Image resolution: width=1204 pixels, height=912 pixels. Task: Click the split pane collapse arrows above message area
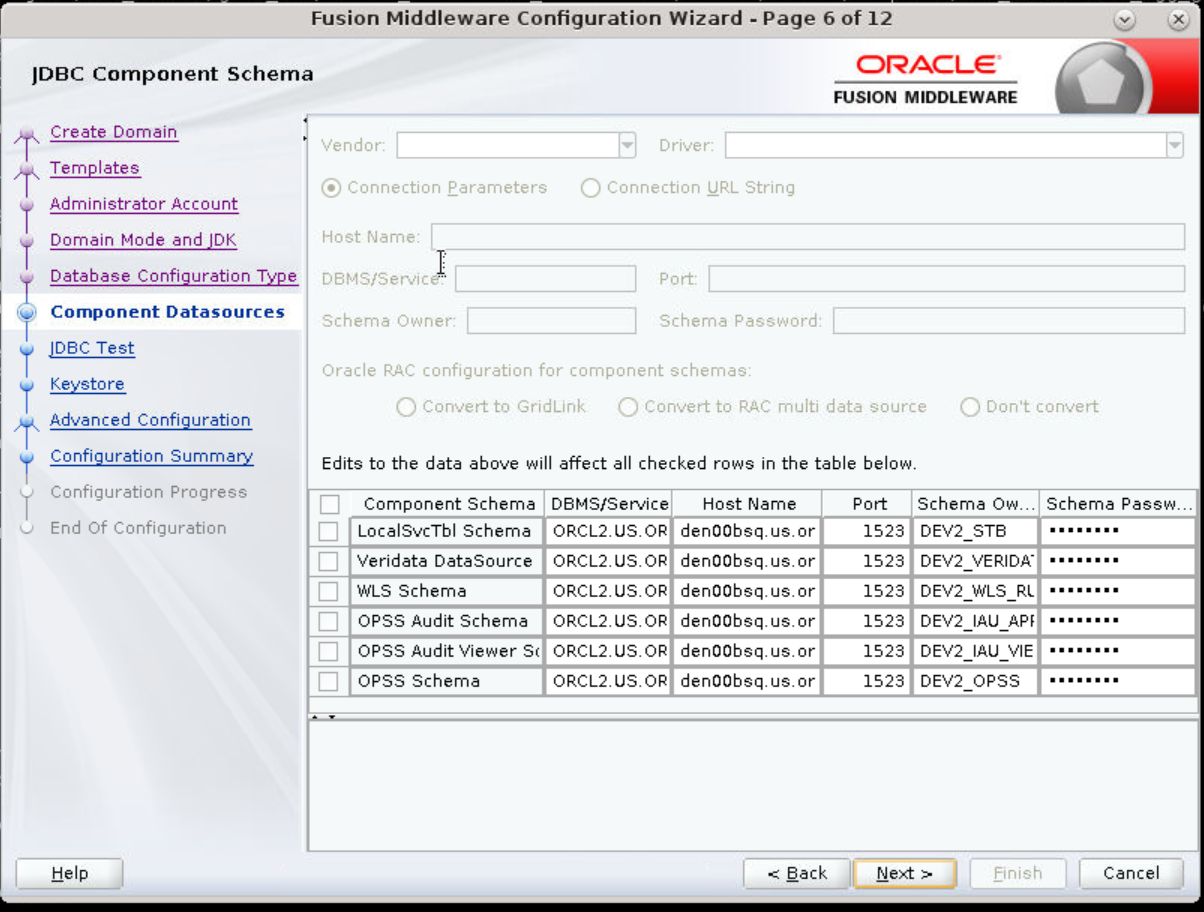[x=322, y=716]
